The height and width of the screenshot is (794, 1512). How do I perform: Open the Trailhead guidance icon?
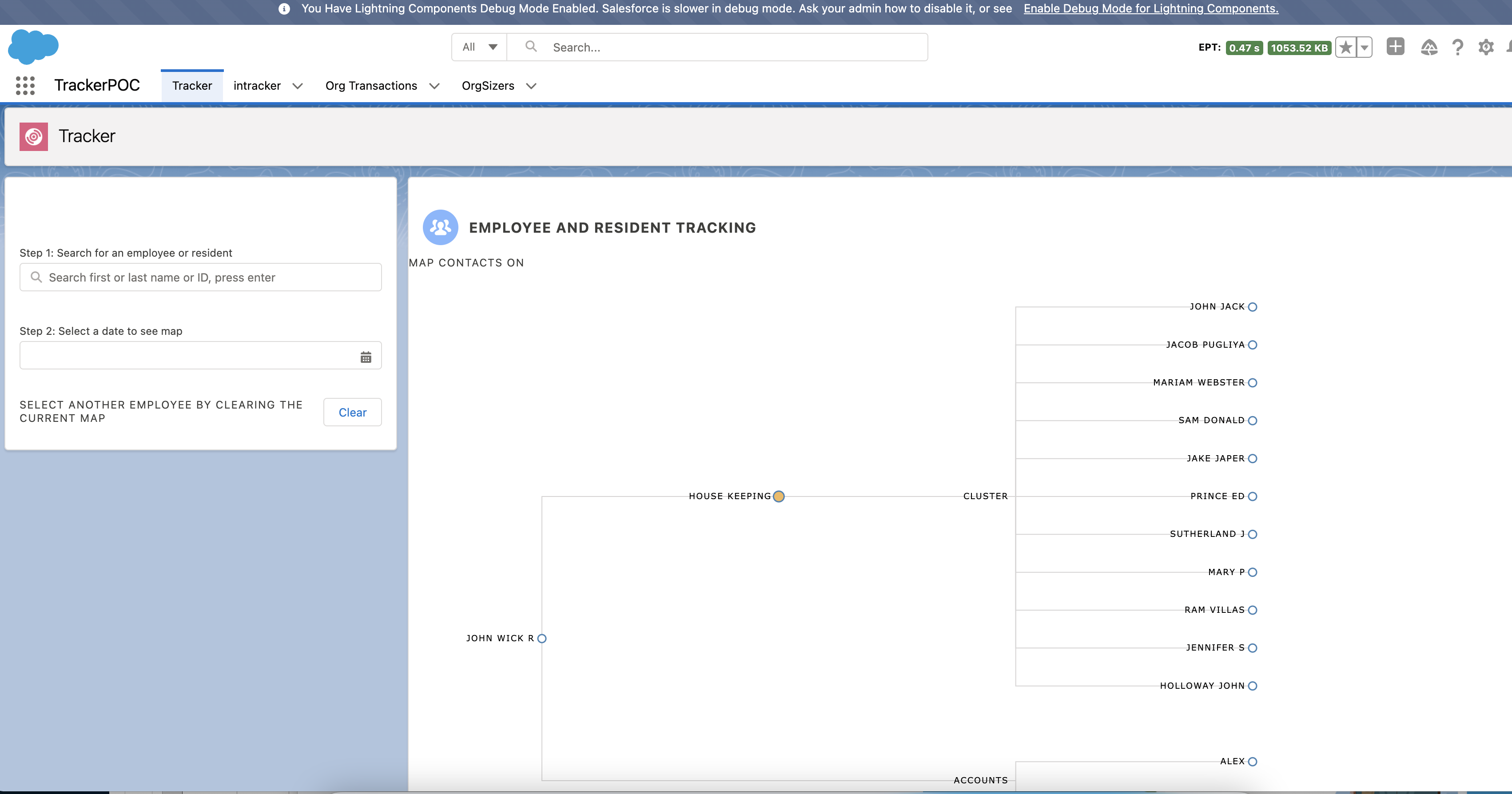[x=1428, y=47]
